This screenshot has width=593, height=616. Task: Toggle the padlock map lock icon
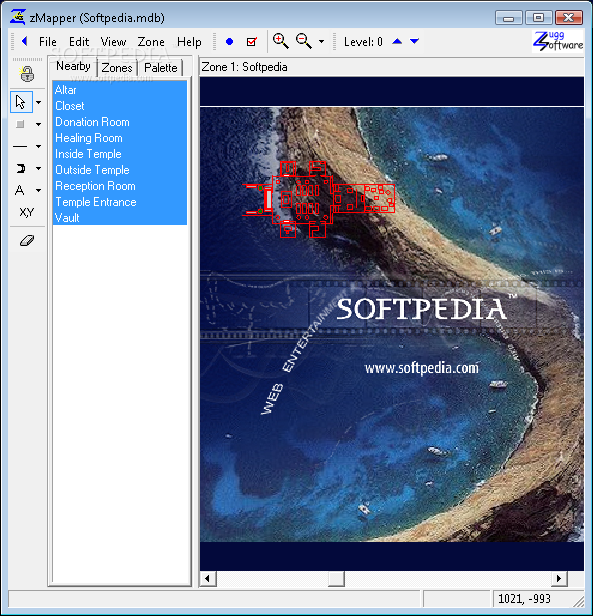tap(27, 74)
